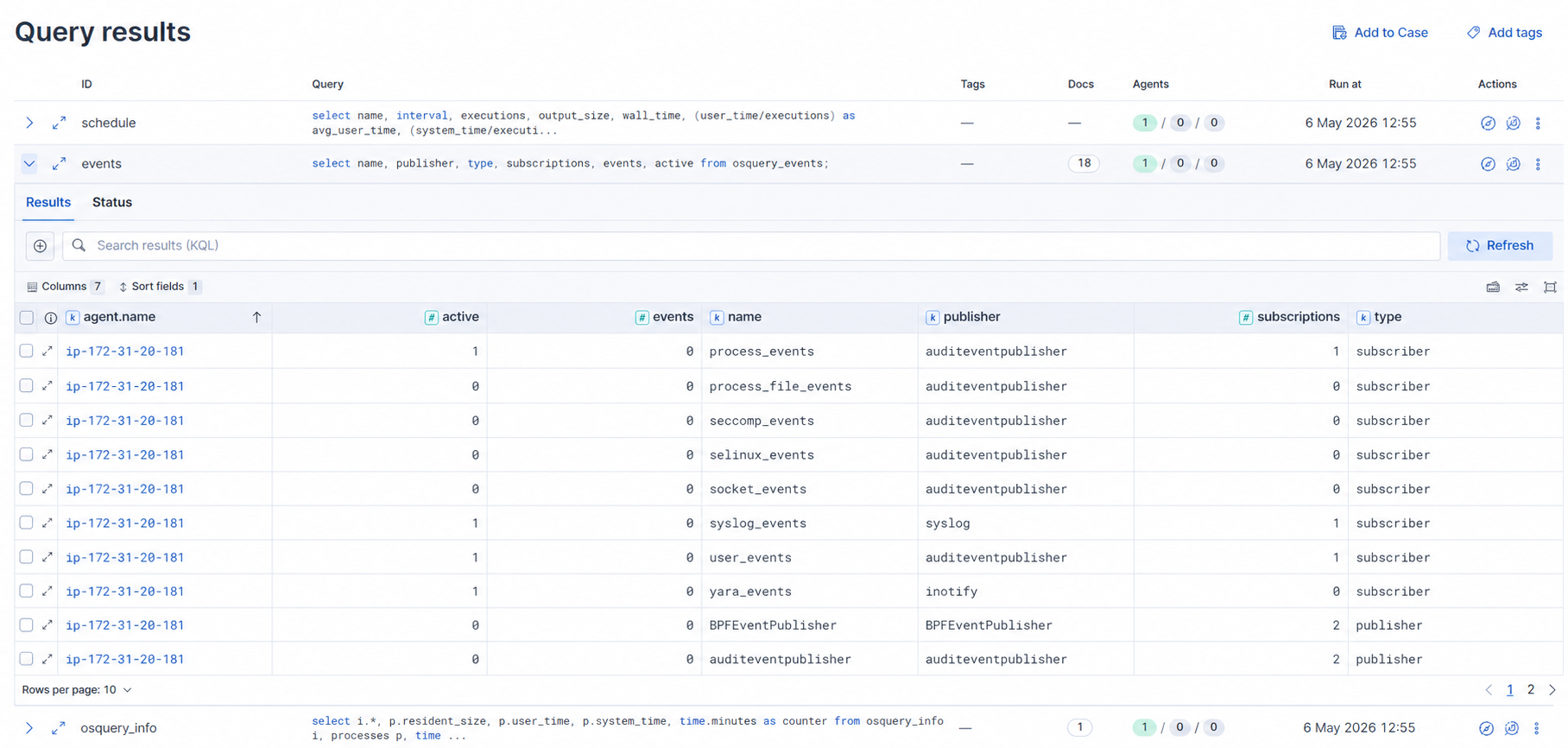Viewport: 1568px width, 748px height.
Task: Select the socket_events row checkbox
Action: [27, 489]
